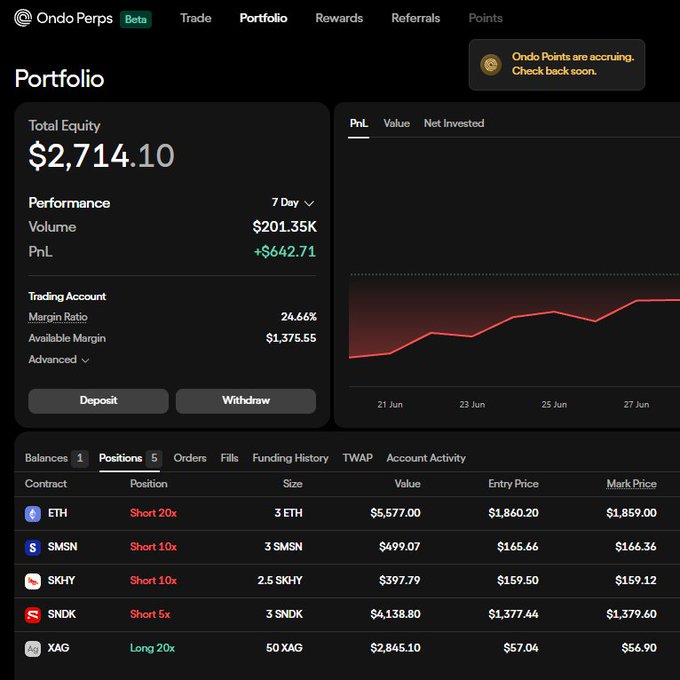Open the Account Activity tab
The image size is (680, 680).
pos(426,458)
